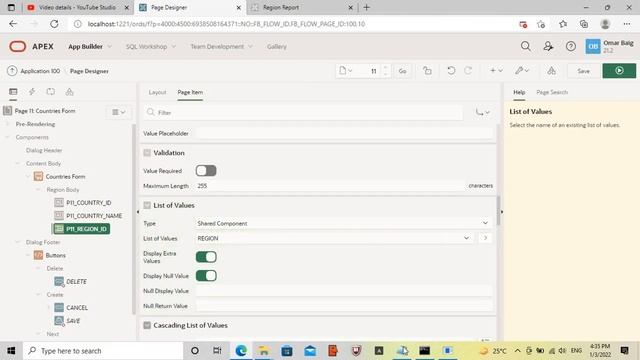Open the Omar Baig account menu

610,47
